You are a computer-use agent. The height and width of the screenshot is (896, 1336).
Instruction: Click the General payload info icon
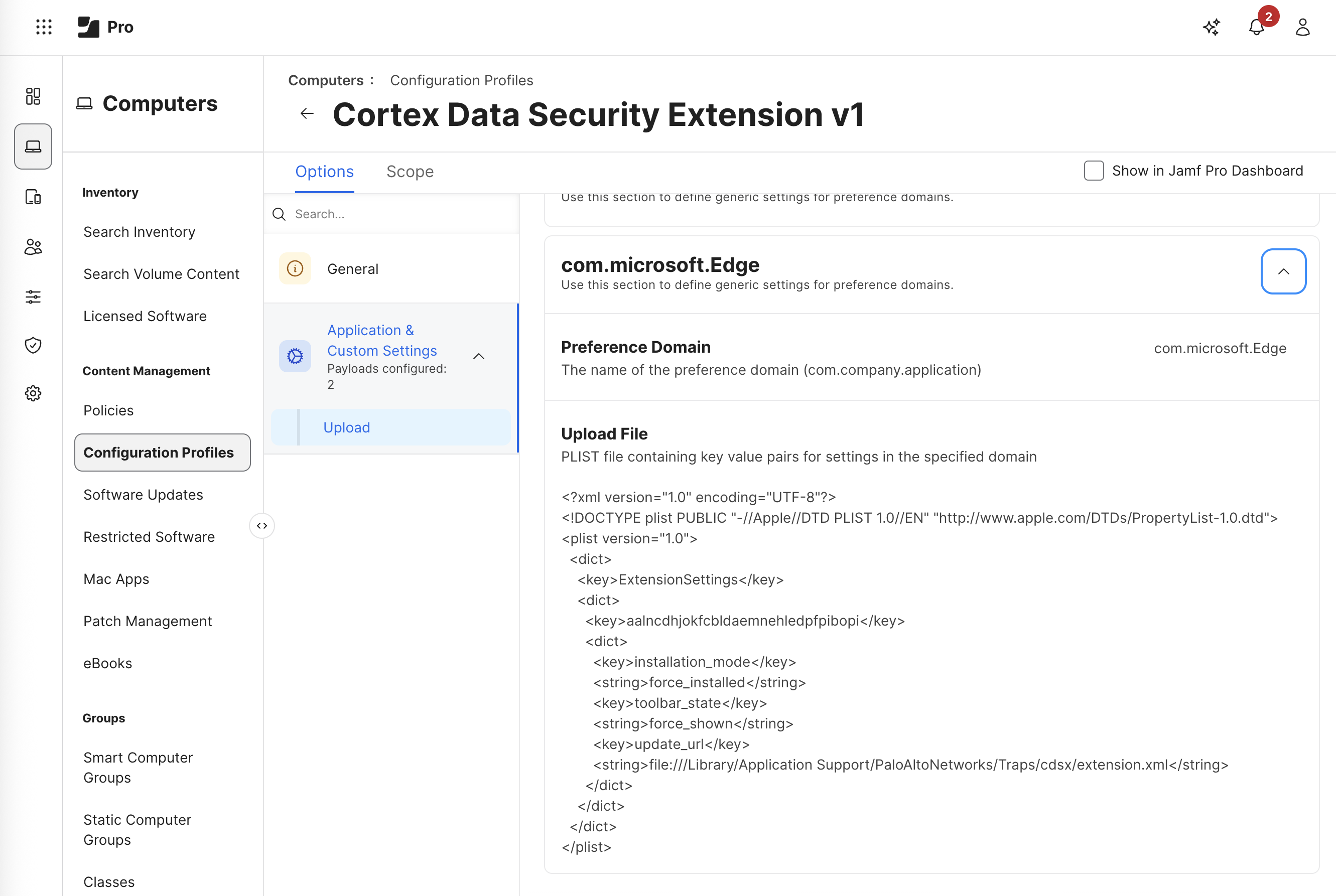tap(295, 268)
